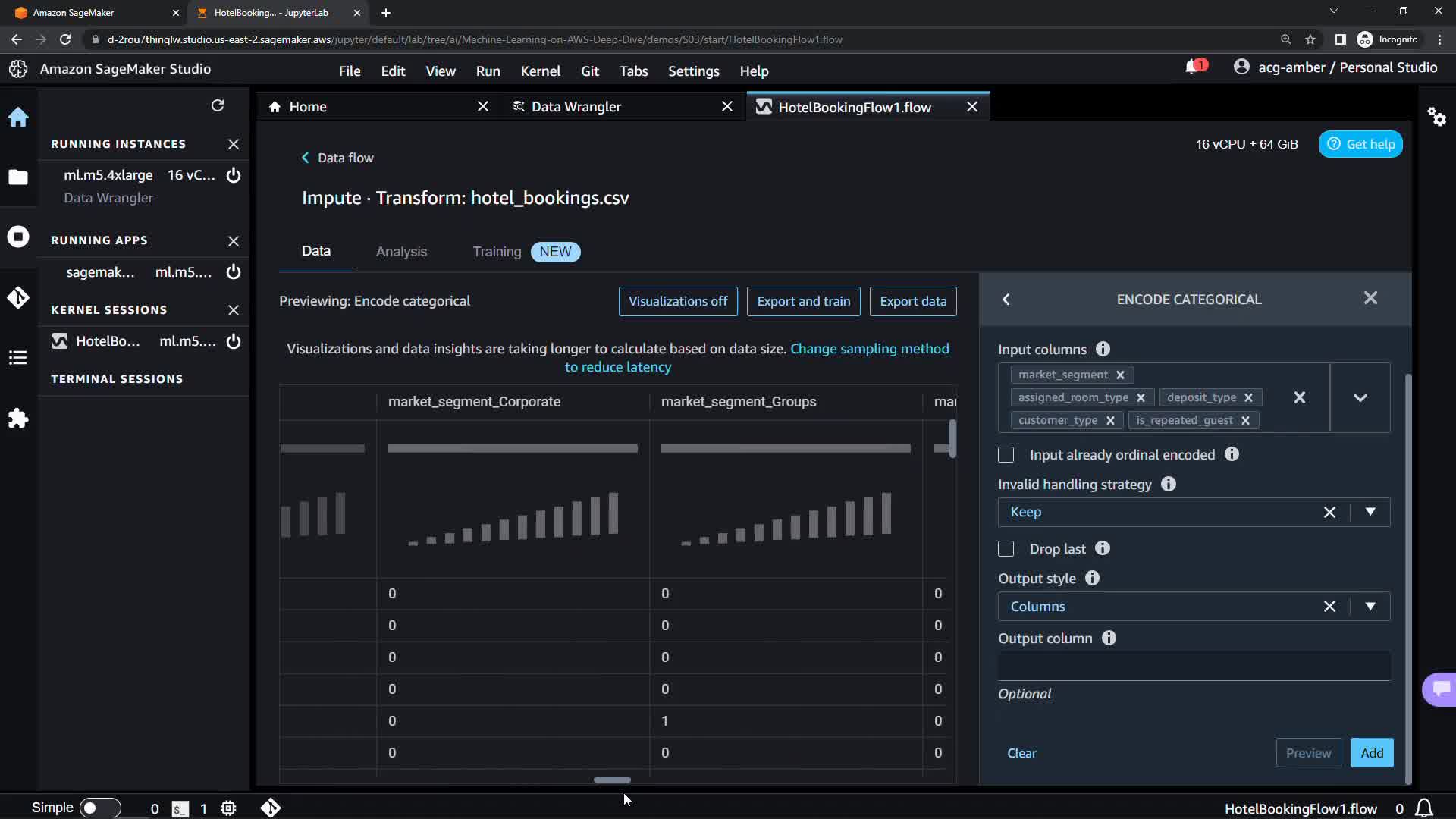This screenshot has height=819, width=1456.
Task: Click the Output column input field
Action: coord(1194,666)
